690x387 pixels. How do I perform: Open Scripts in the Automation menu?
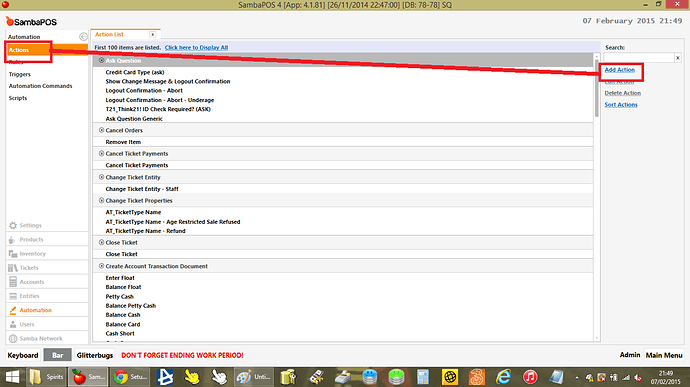18,98
